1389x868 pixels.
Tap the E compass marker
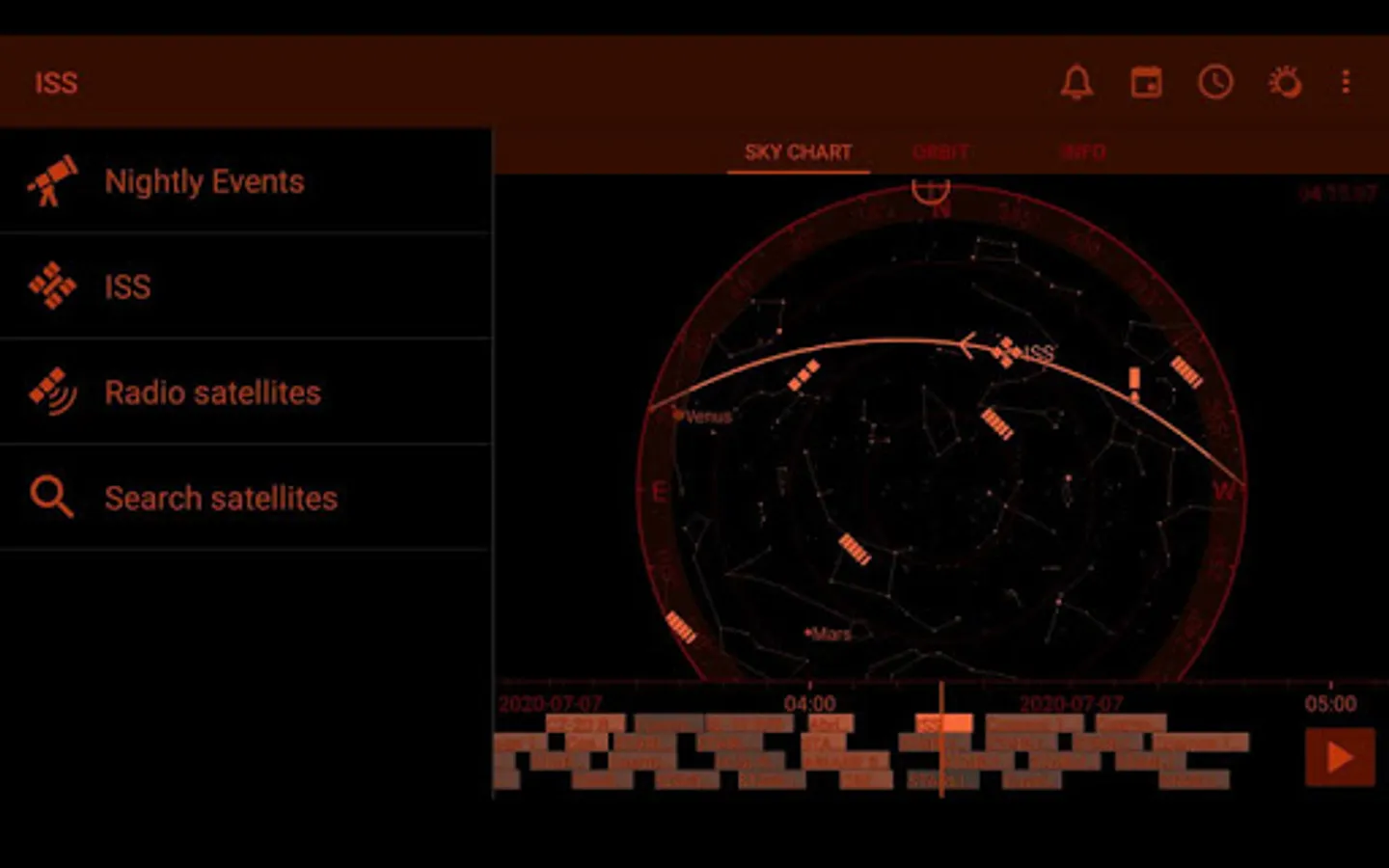coord(660,493)
